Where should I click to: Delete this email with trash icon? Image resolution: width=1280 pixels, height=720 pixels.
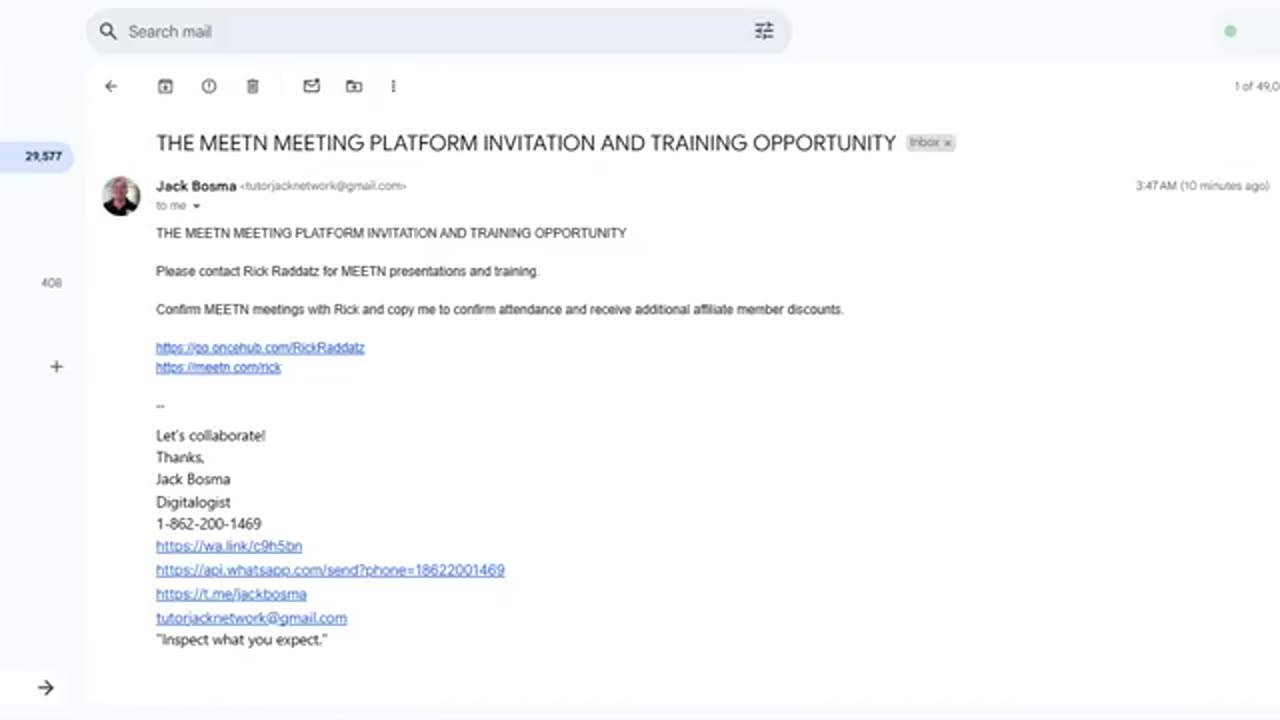tap(253, 86)
